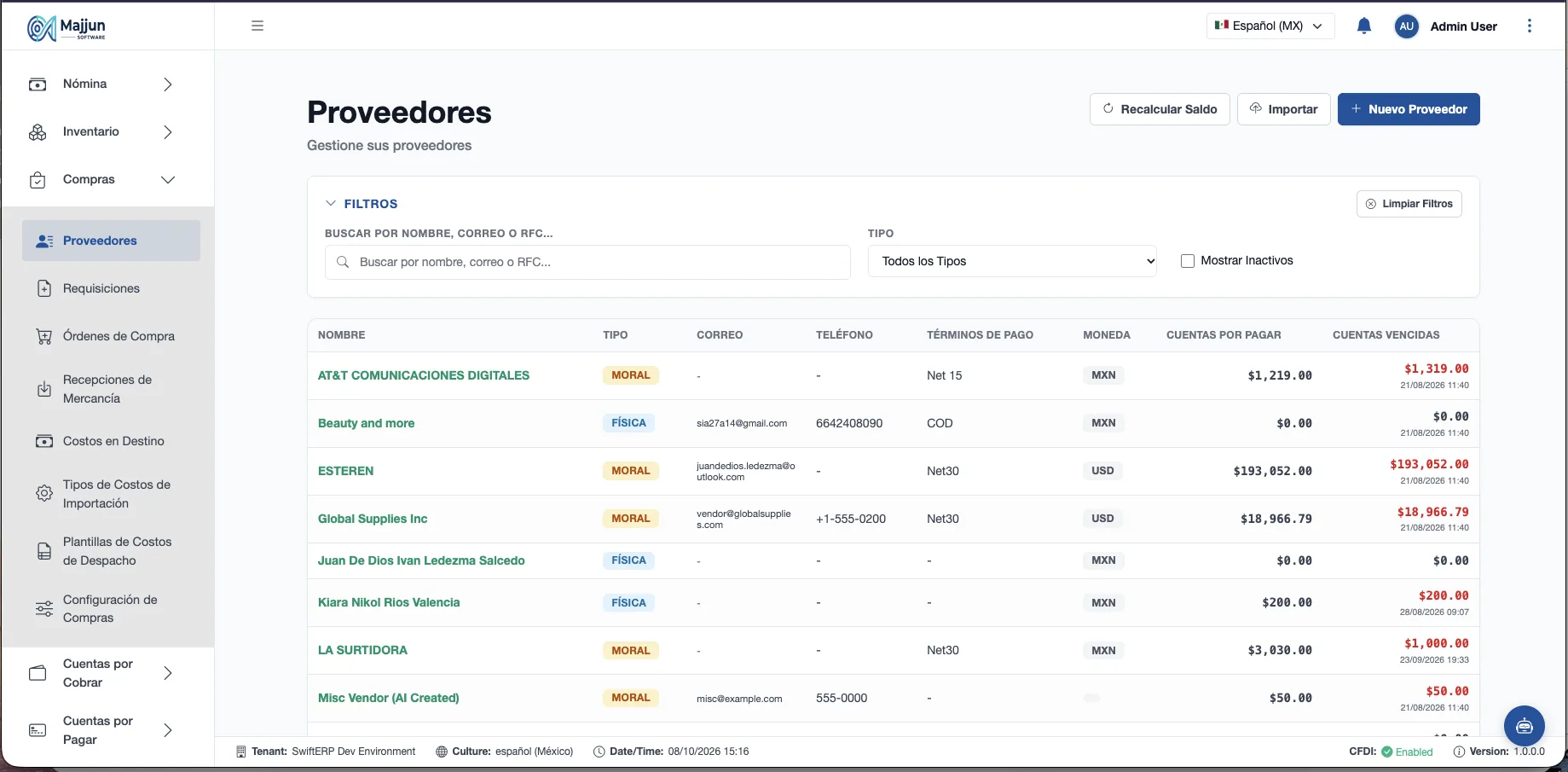Open Costos en Destino menu item
The height and width of the screenshot is (772, 1568).
click(111, 441)
